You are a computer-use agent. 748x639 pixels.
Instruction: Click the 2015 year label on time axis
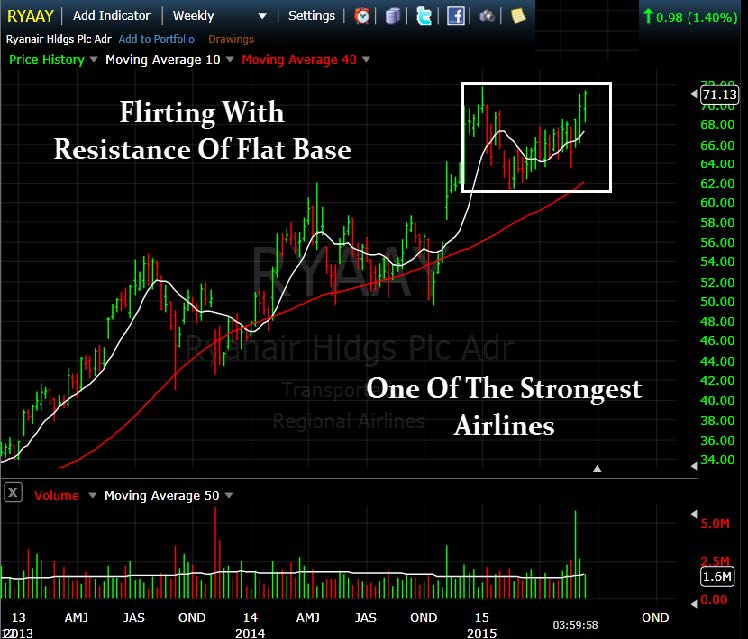(x=482, y=633)
